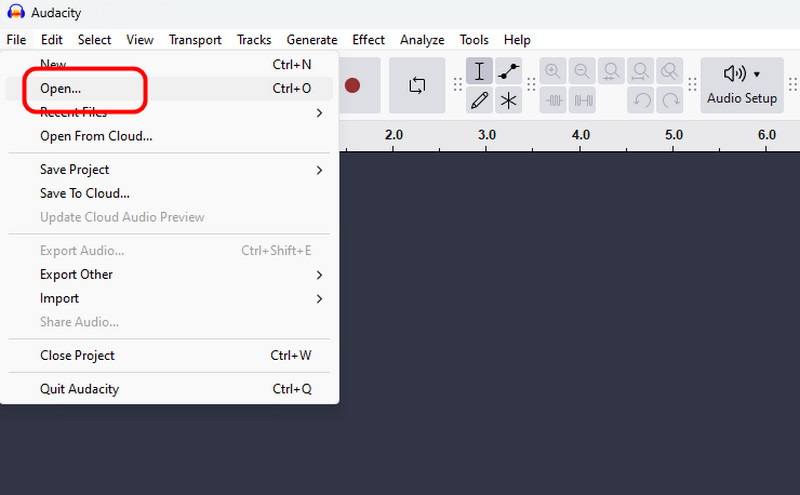
Task: Select the Draw pencil tool
Action: [479, 100]
